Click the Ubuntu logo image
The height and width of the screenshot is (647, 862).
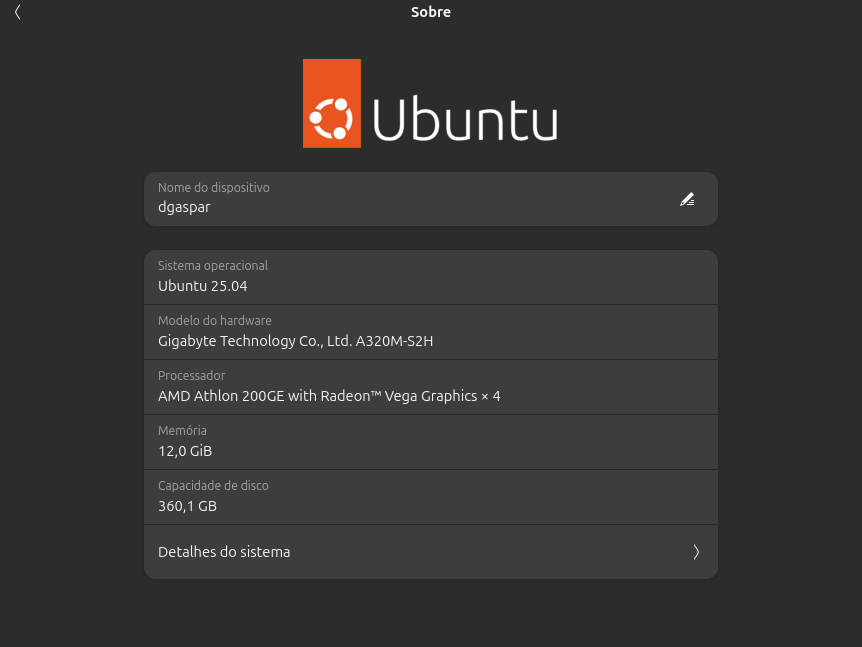tap(430, 103)
